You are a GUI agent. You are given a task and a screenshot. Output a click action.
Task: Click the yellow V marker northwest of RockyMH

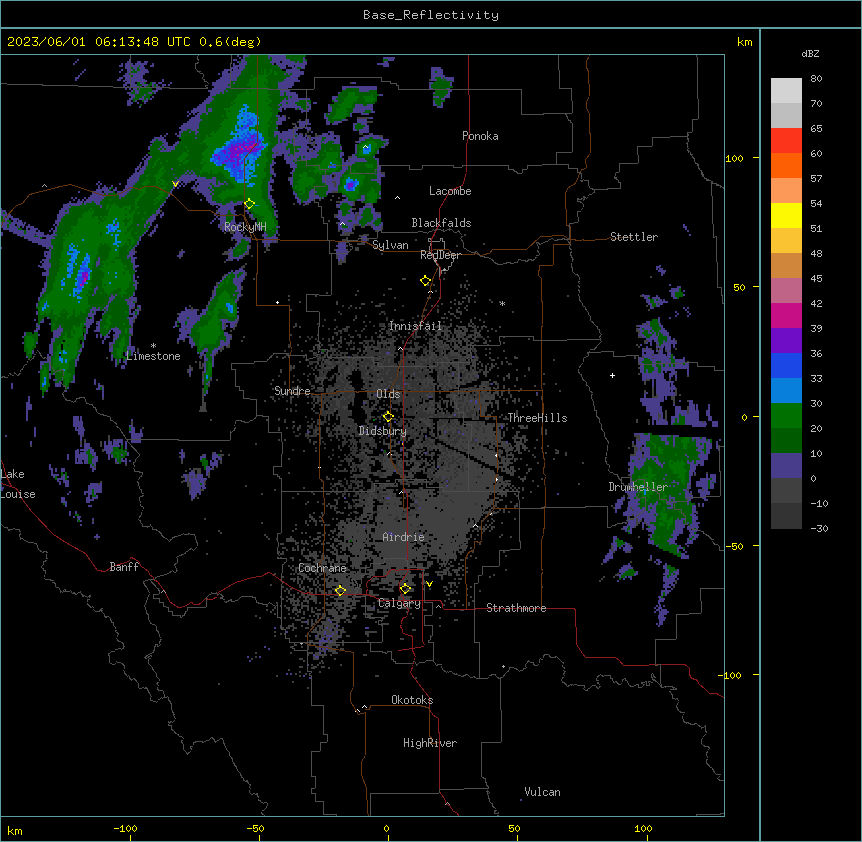tap(175, 184)
